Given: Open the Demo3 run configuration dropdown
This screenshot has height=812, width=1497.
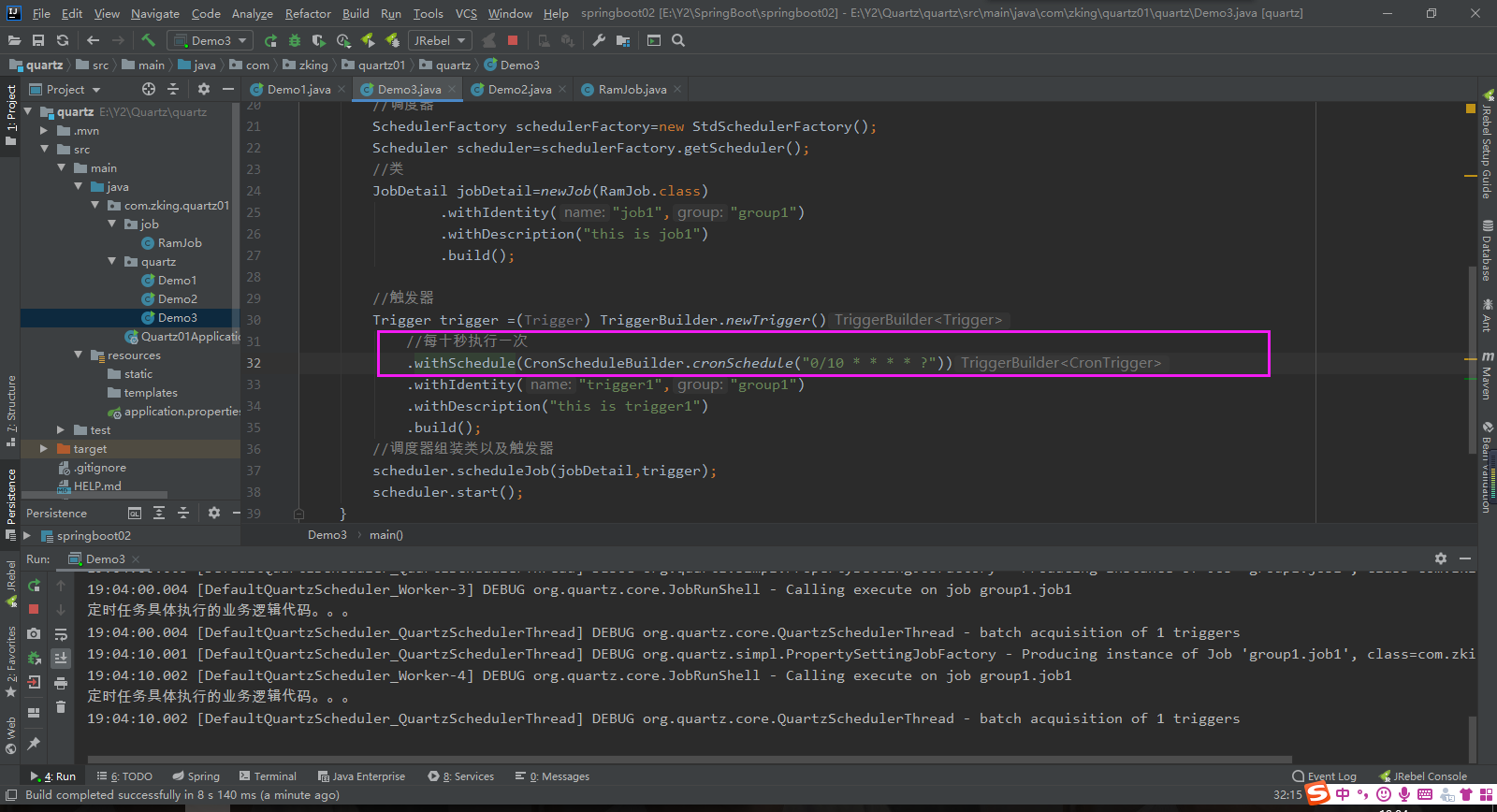Looking at the screenshot, I should [x=210, y=40].
